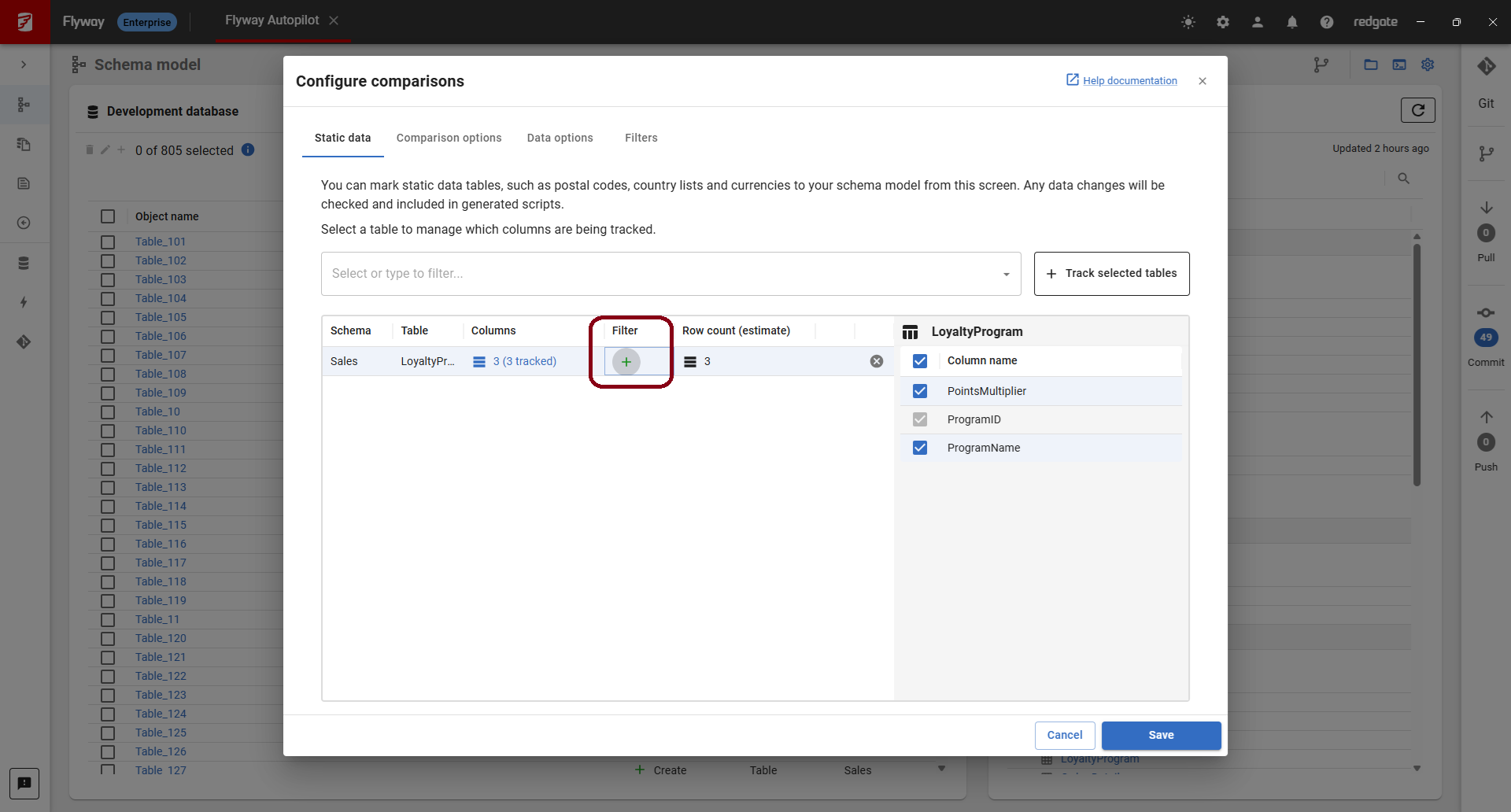The image size is (1511, 812).
Task: Uncheck the PointsMultiplier column
Action: coord(920,391)
